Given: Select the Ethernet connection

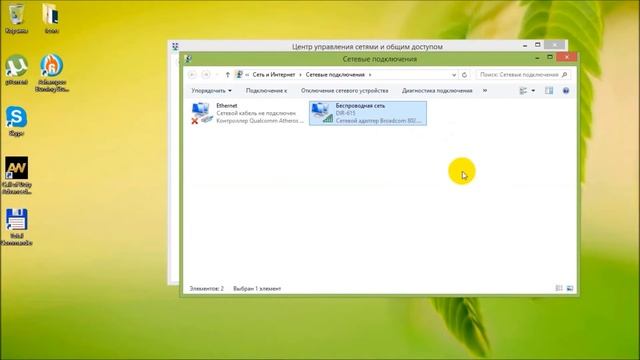Looking at the screenshot, I should click(x=248, y=113).
